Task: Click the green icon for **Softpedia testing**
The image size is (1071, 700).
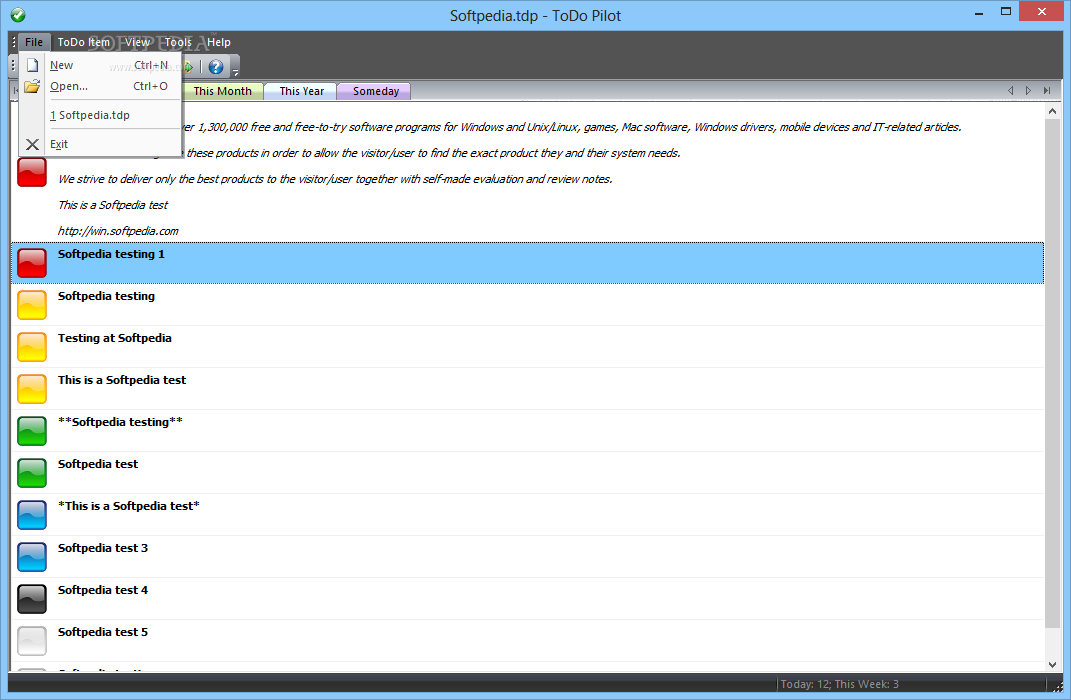Action: 32,431
